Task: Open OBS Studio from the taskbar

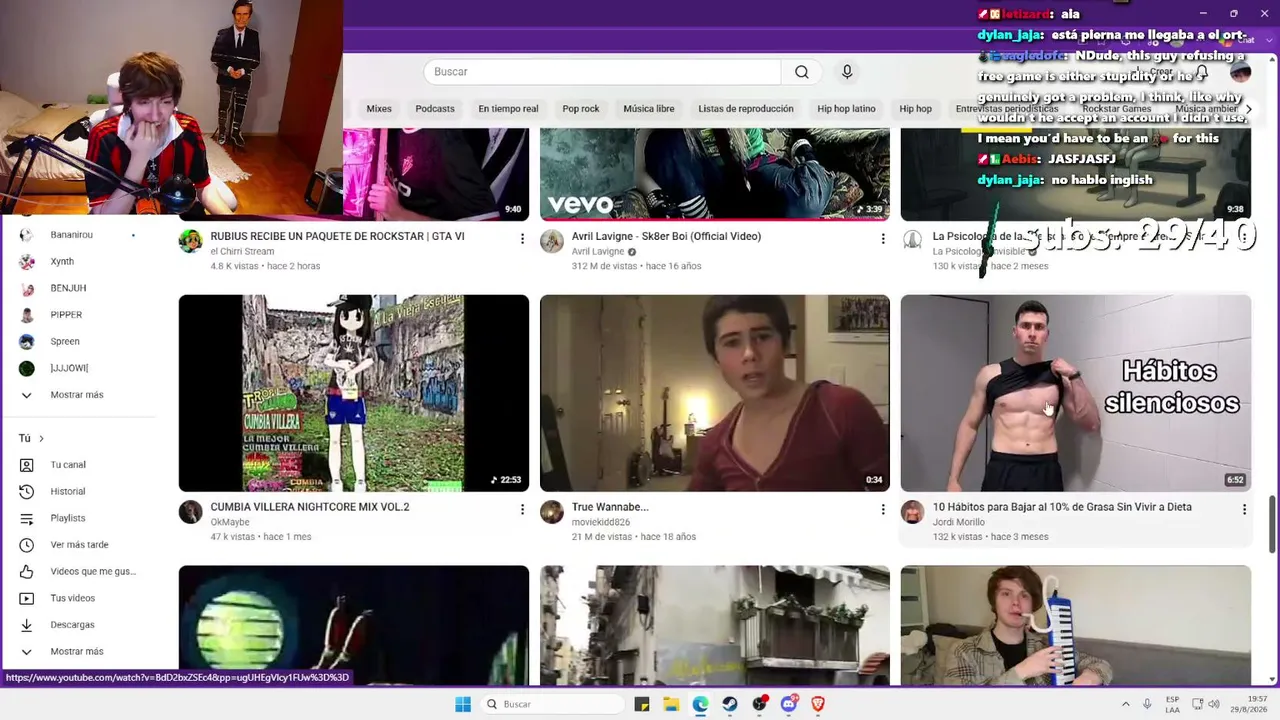Action: tap(760, 704)
